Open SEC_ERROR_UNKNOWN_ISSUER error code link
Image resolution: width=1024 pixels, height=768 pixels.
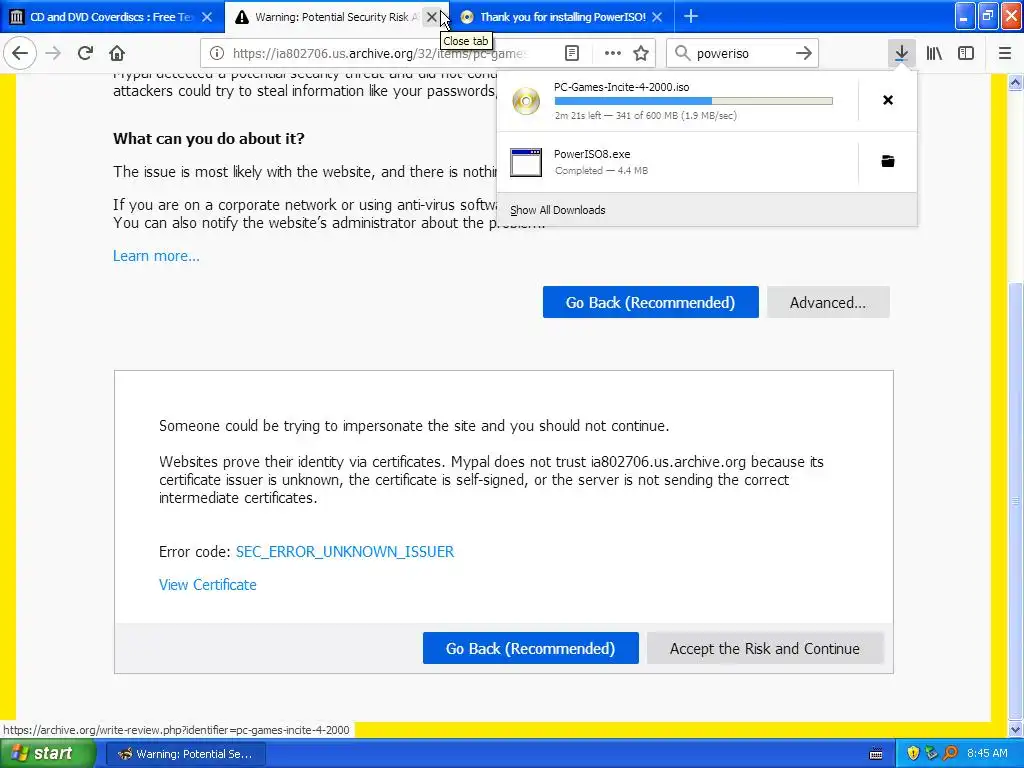345,552
